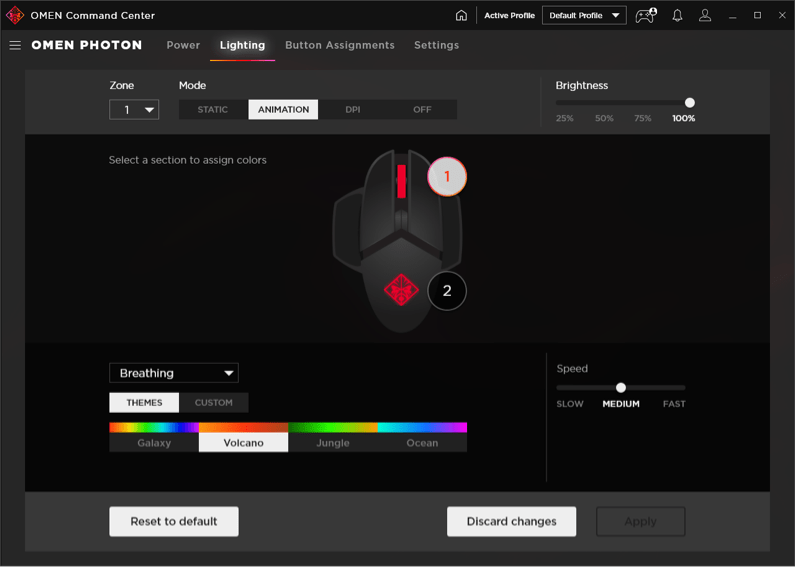
Task: Maximize the OMEN Command Center window
Action: point(757,16)
